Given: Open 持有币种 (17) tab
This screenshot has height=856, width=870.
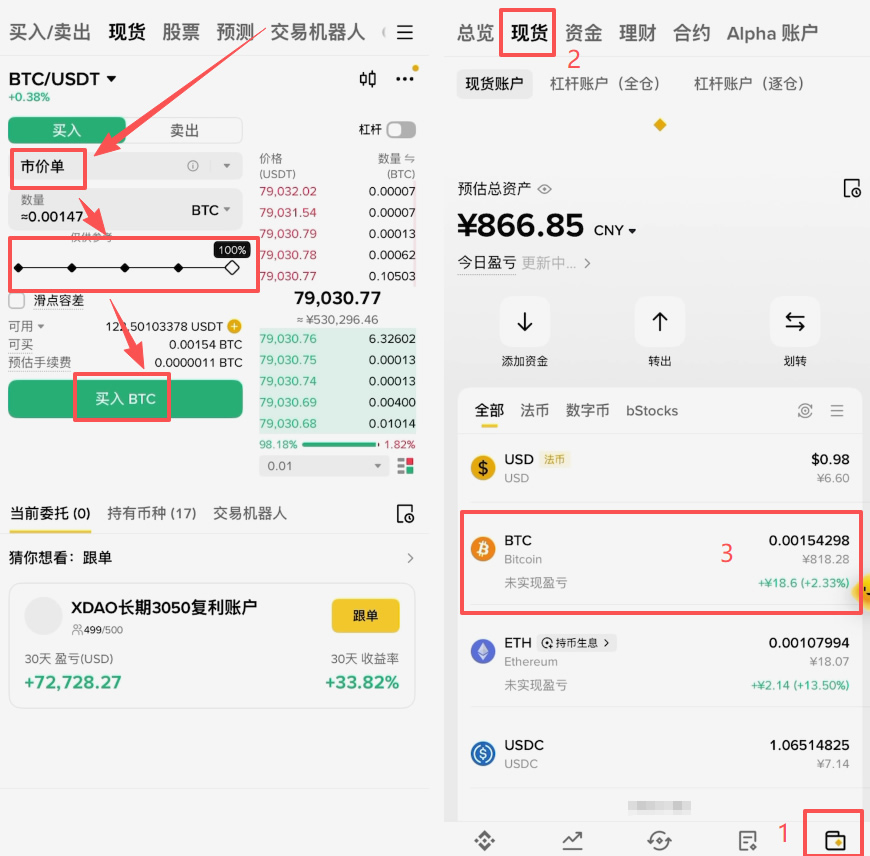Looking at the screenshot, I should [151, 513].
